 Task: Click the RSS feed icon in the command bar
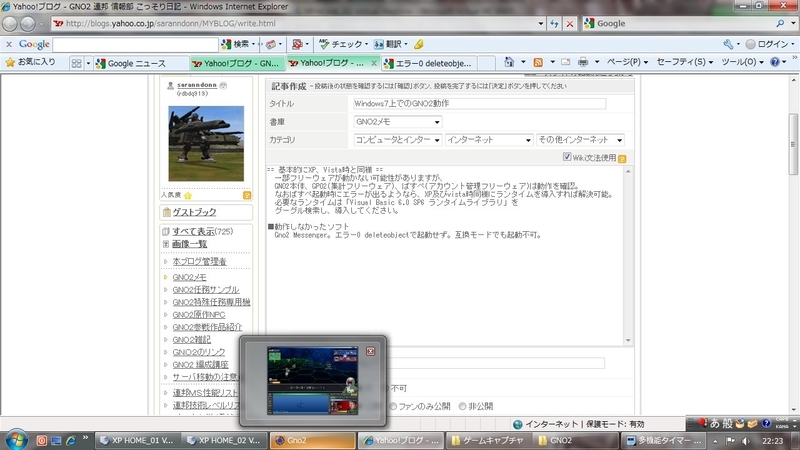coord(538,62)
